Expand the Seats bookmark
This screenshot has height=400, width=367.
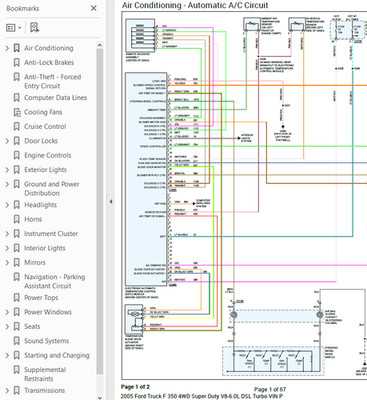pos(7,326)
